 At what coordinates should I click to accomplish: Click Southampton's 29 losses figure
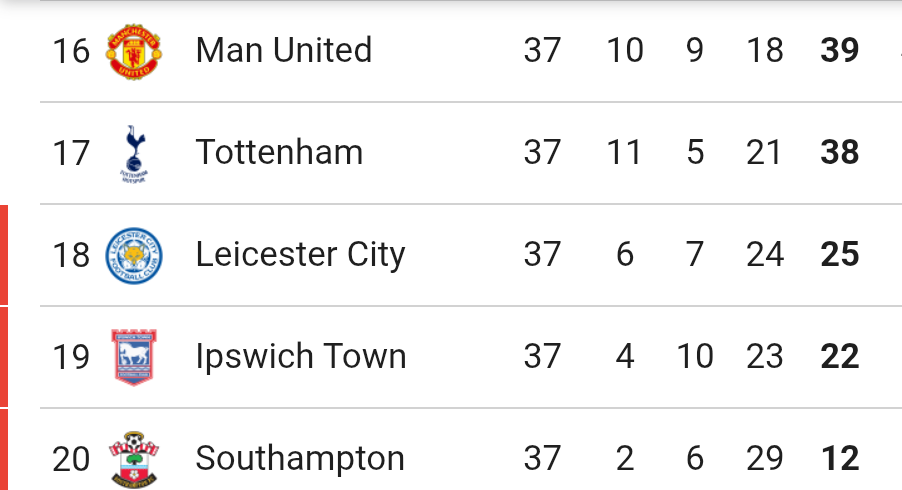tap(765, 458)
